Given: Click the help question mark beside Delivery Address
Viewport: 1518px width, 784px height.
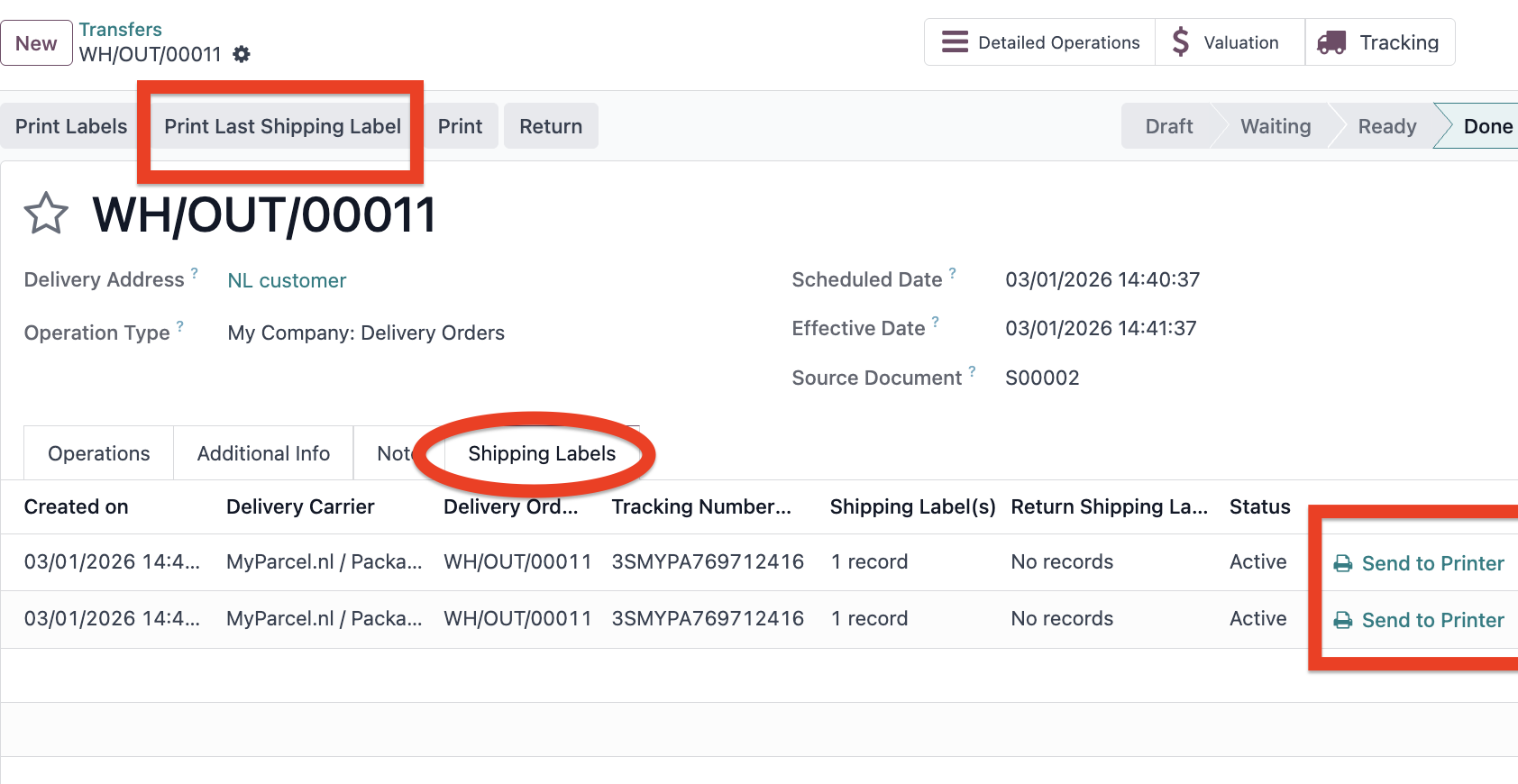Looking at the screenshot, I should pyautogui.click(x=195, y=272).
